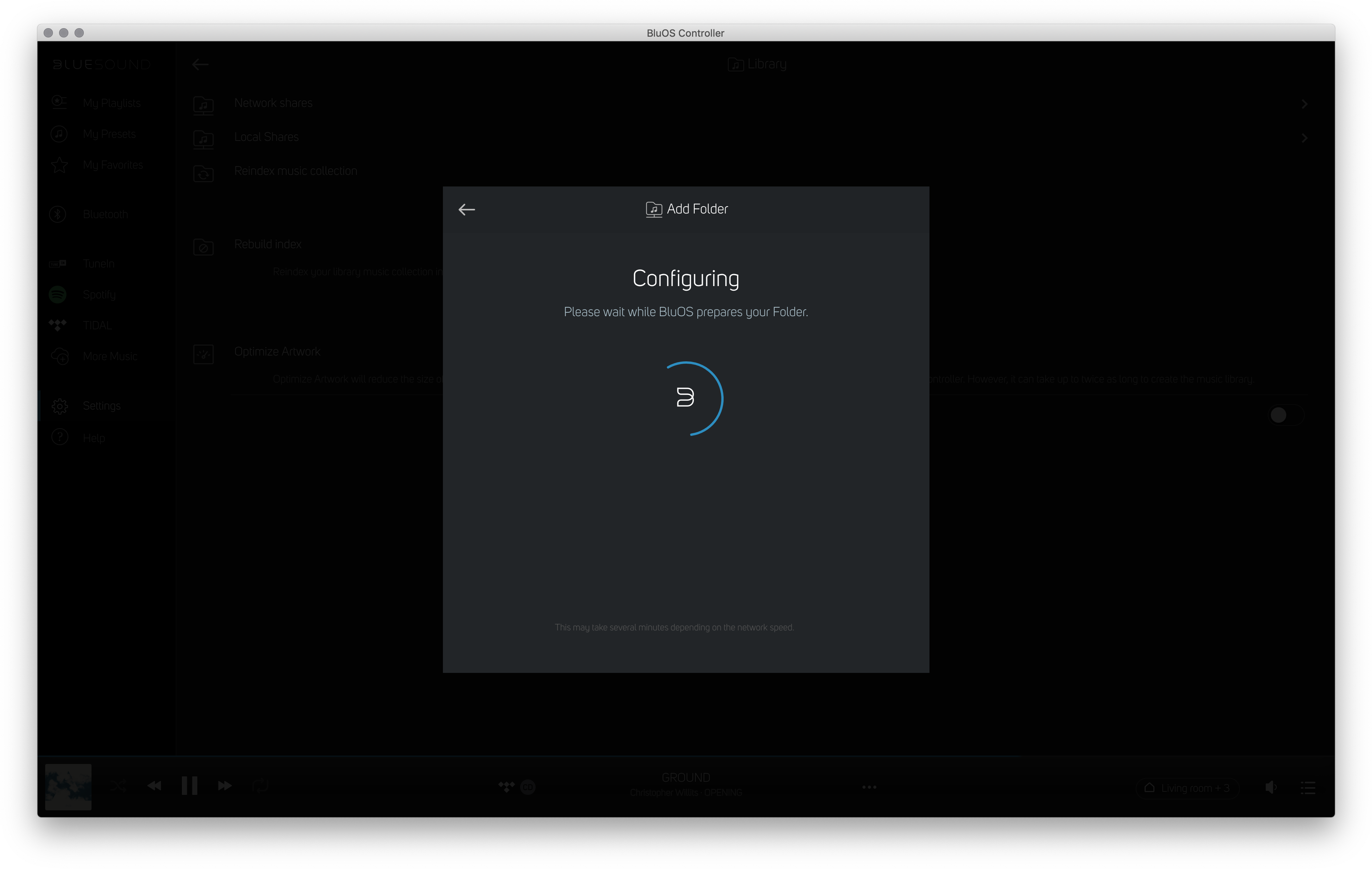Image resolution: width=1372 pixels, height=869 pixels.
Task: Click the volume speaker icon
Action: 1270,788
